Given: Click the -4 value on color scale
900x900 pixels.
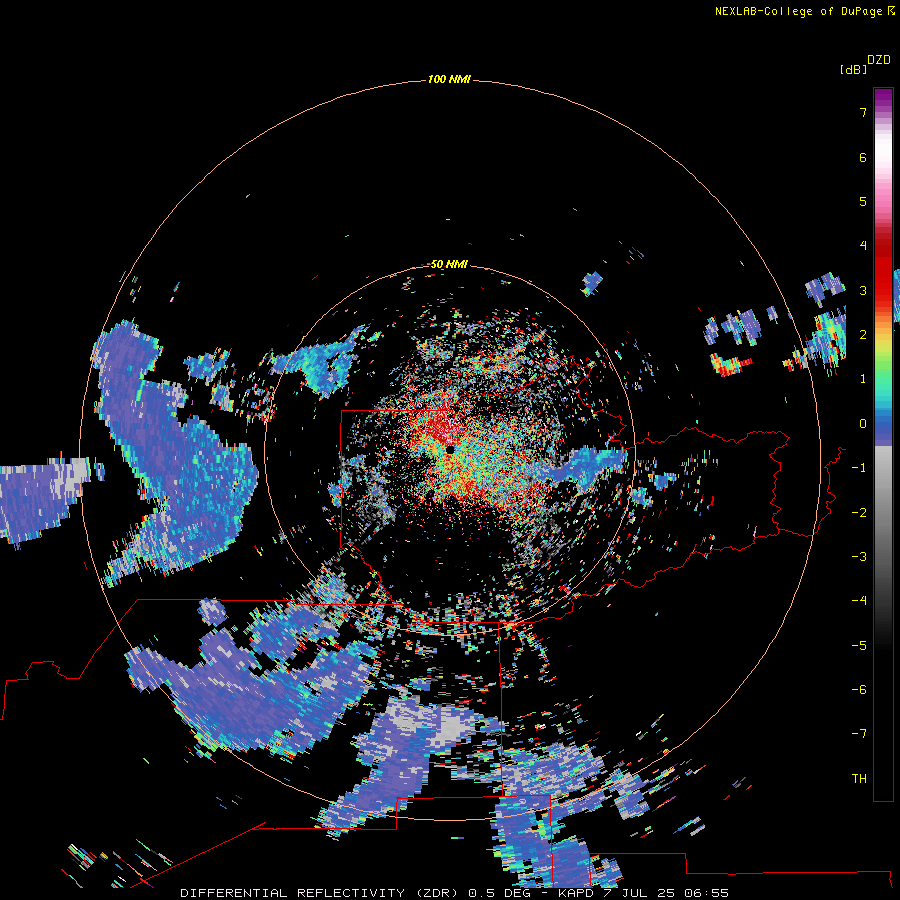Looking at the screenshot, I should [859, 601].
